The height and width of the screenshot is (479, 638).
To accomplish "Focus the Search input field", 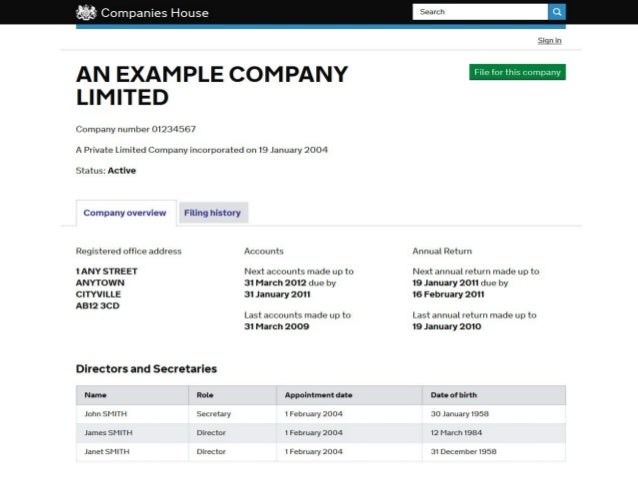I will pyautogui.click(x=480, y=12).
